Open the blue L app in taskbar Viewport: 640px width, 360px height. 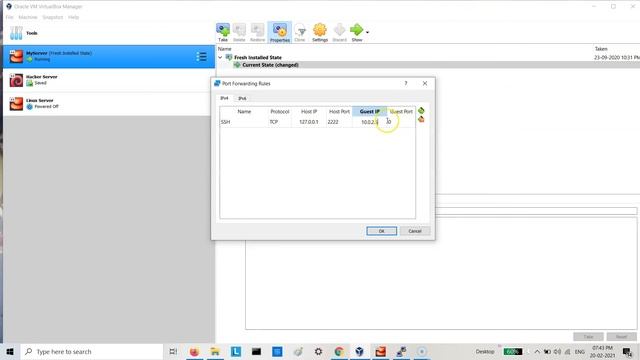(236, 351)
